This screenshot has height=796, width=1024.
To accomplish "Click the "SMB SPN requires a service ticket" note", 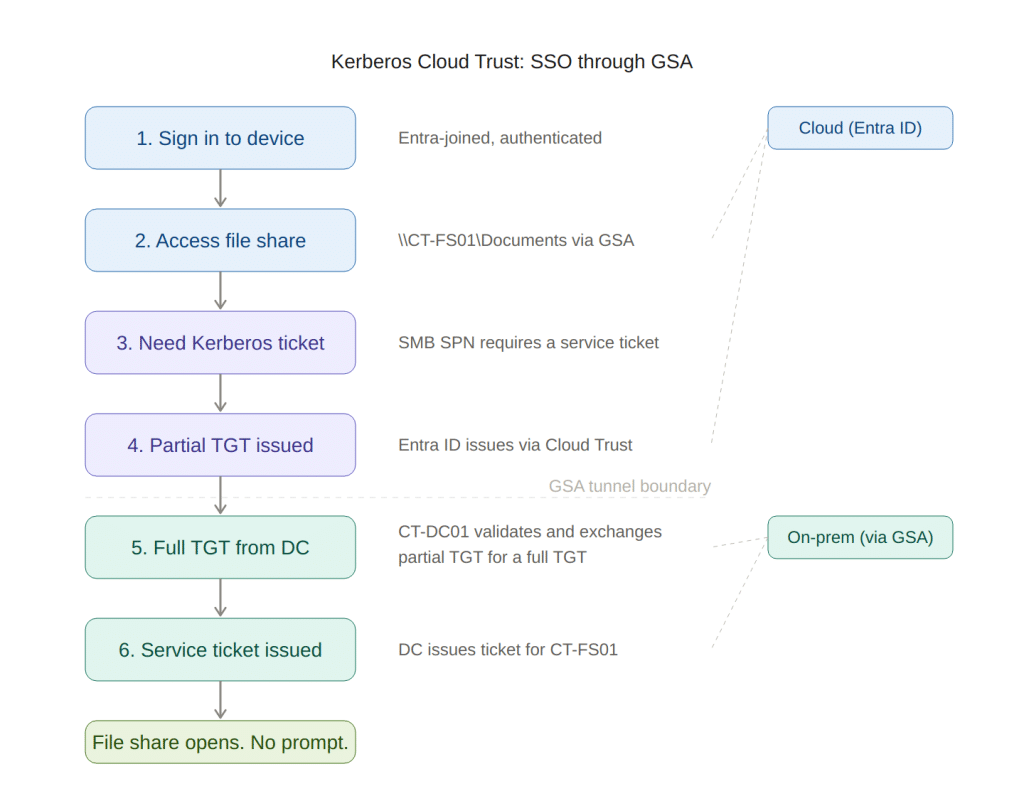I will pyautogui.click(x=528, y=343).
